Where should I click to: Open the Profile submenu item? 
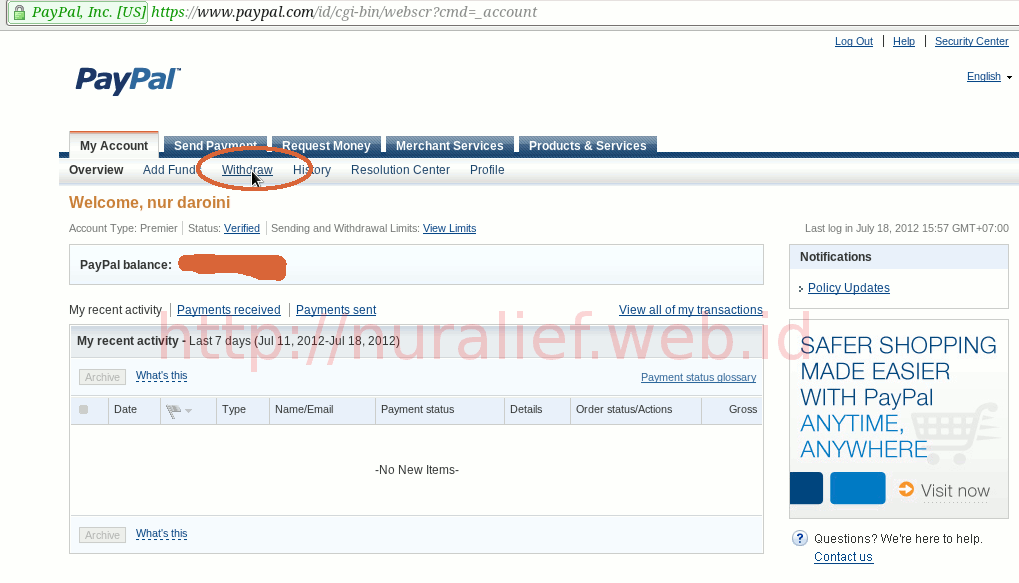(x=487, y=170)
